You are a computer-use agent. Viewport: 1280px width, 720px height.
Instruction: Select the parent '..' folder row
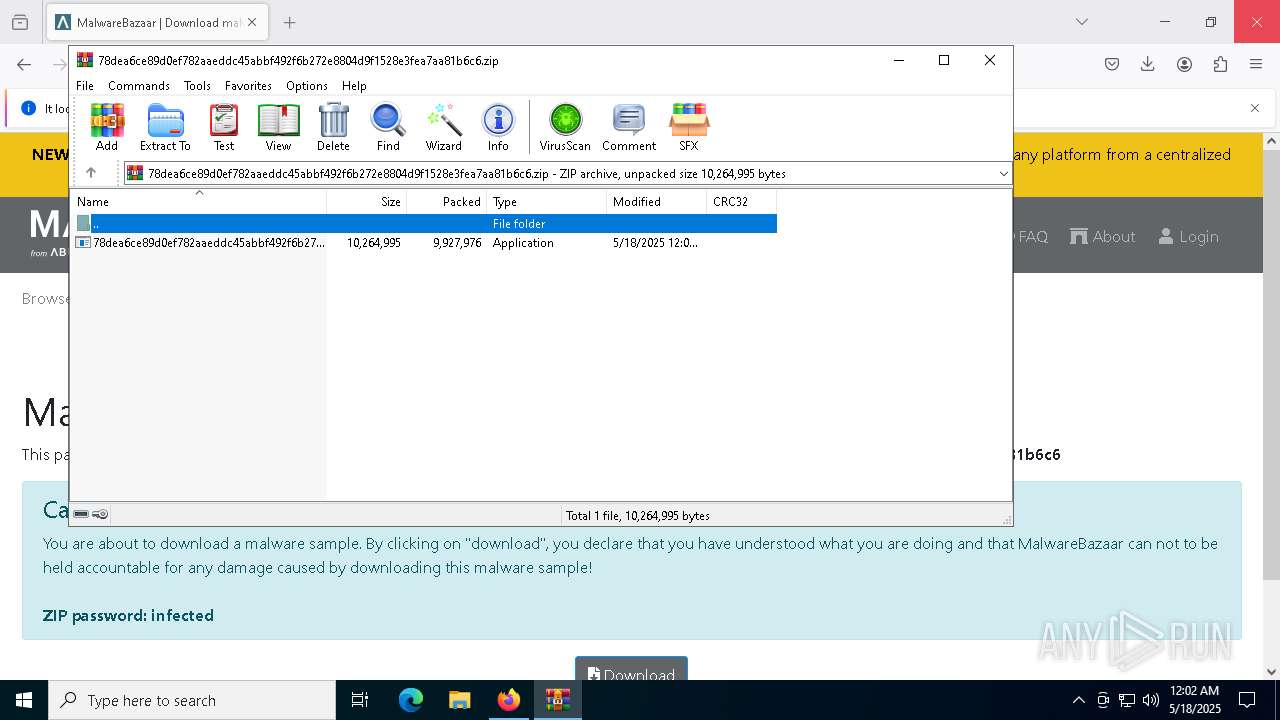[425, 224]
